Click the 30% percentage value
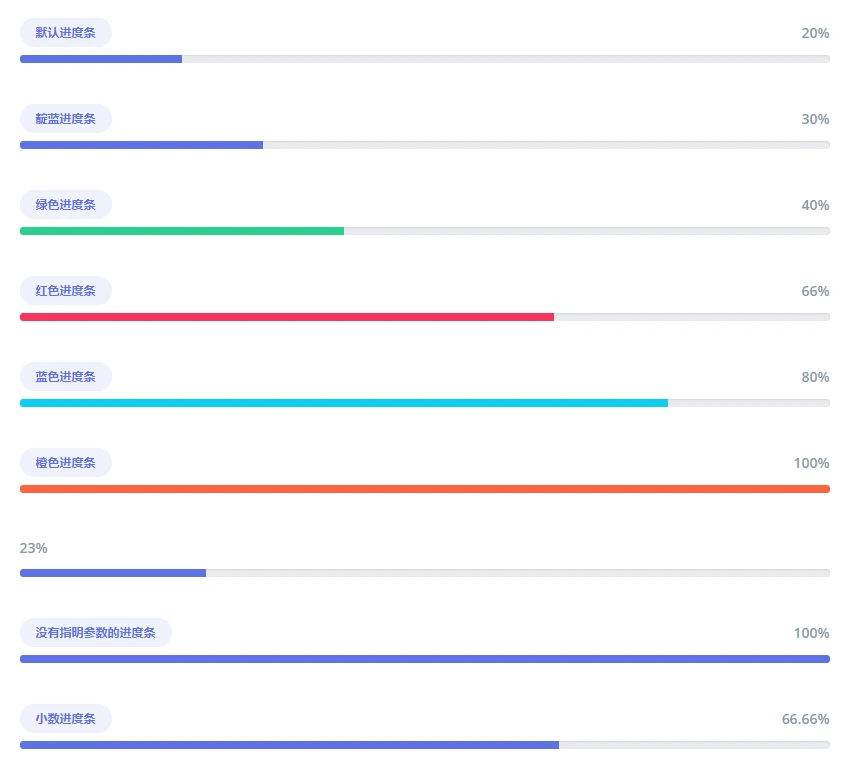Image resolution: width=854 pixels, height=769 pixels. click(815, 119)
